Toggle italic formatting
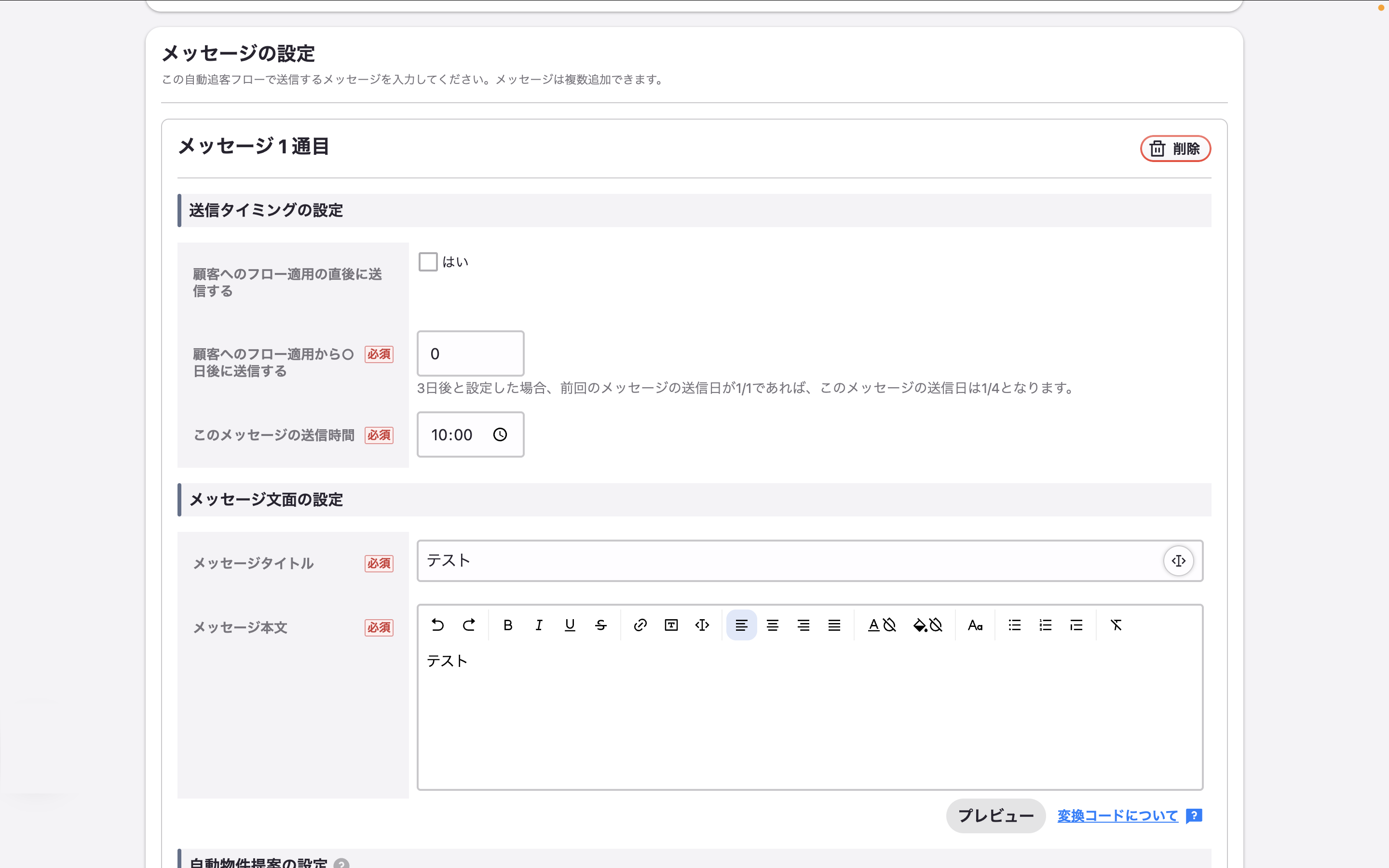Image resolution: width=1389 pixels, height=868 pixels. pos(539,625)
